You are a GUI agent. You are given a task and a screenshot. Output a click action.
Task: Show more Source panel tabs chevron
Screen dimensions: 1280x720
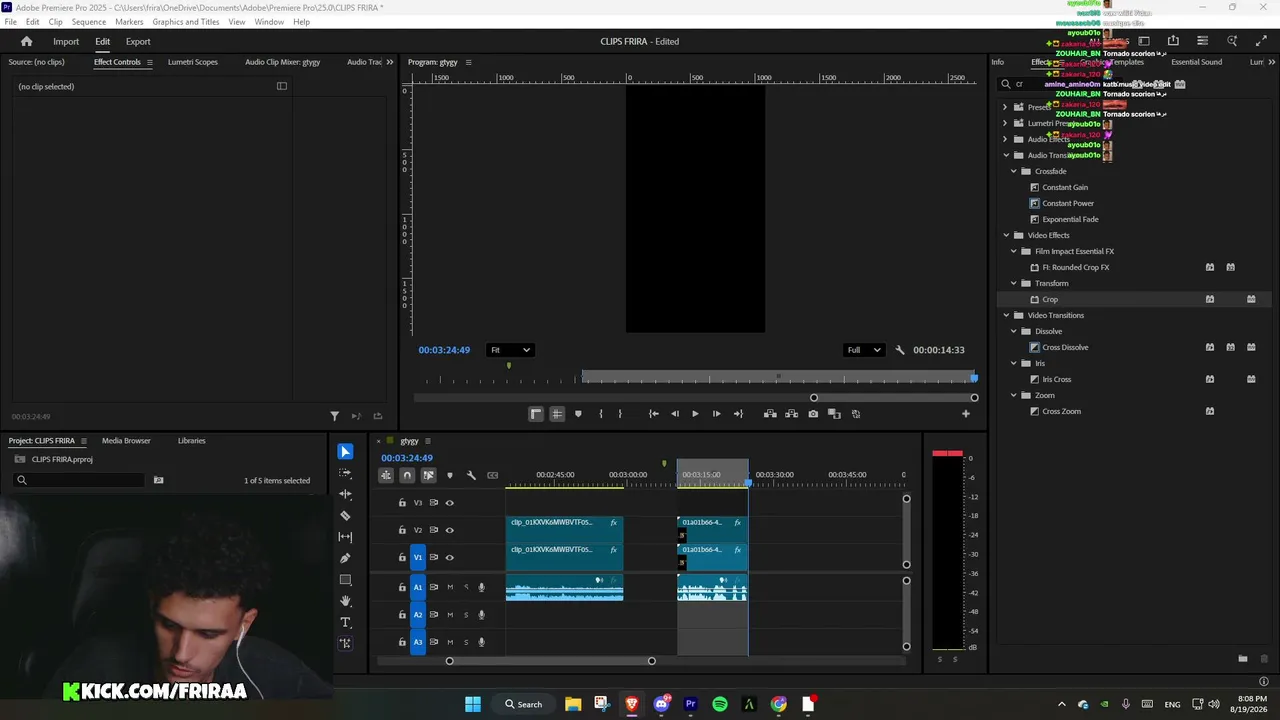click(x=389, y=62)
